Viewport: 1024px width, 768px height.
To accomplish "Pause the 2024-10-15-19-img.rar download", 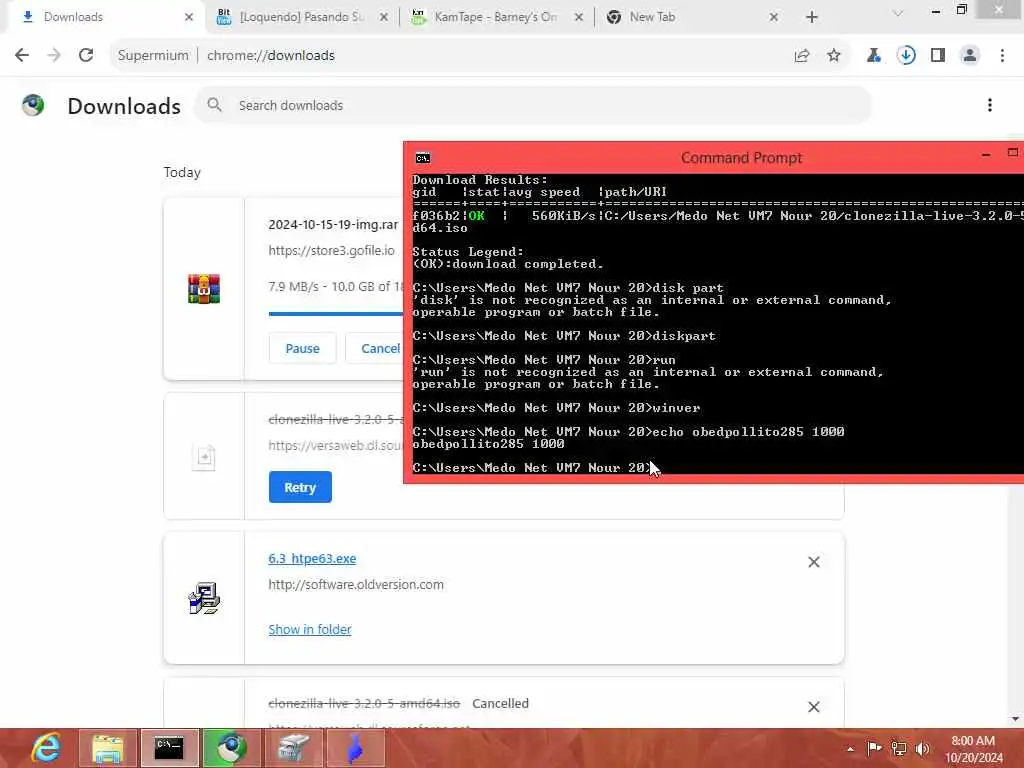I will click(302, 348).
